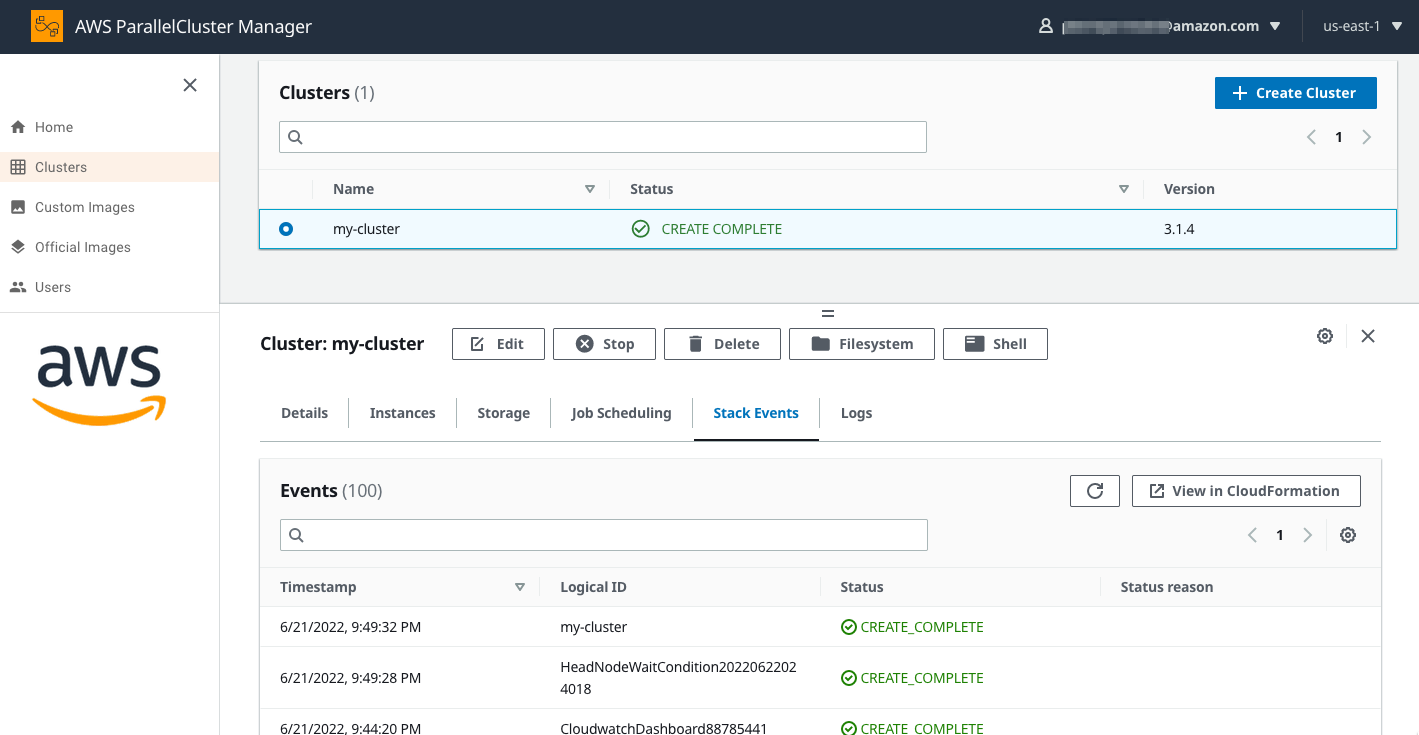Image resolution: width=1419 pixels, height=735 pixels.
Task: Open the Details tab
Action: 305,413
